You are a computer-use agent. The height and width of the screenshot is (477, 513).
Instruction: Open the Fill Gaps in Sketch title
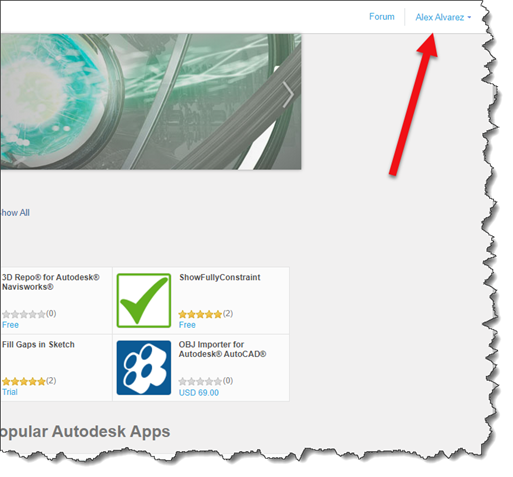[38, 344]
